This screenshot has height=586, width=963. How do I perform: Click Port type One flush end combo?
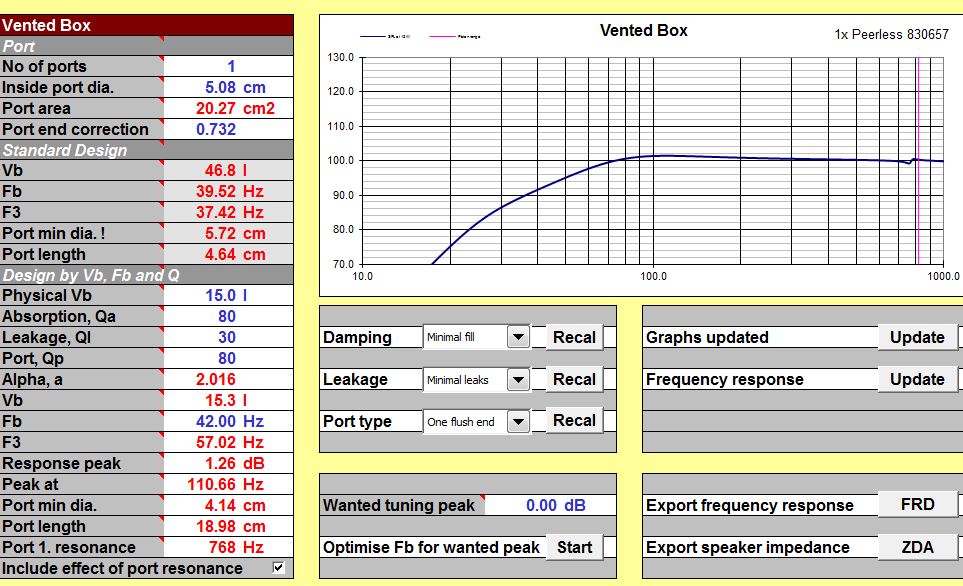pyautogui.click(x=477, y=421)
